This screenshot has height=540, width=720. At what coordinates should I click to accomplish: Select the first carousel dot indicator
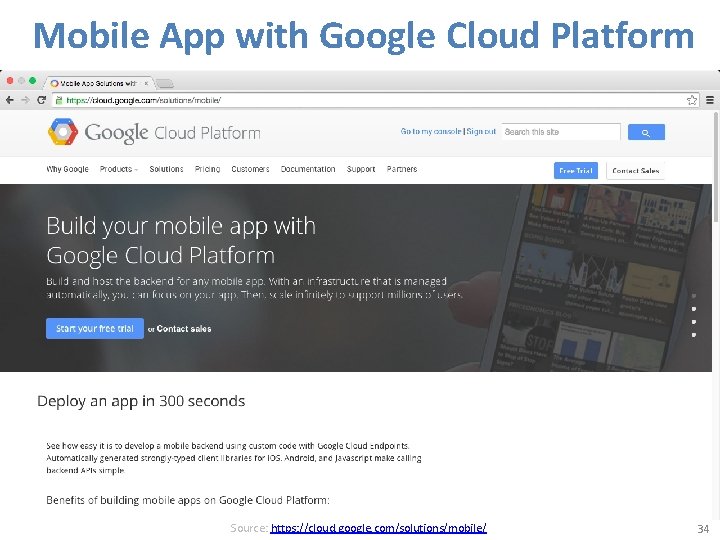693,296
